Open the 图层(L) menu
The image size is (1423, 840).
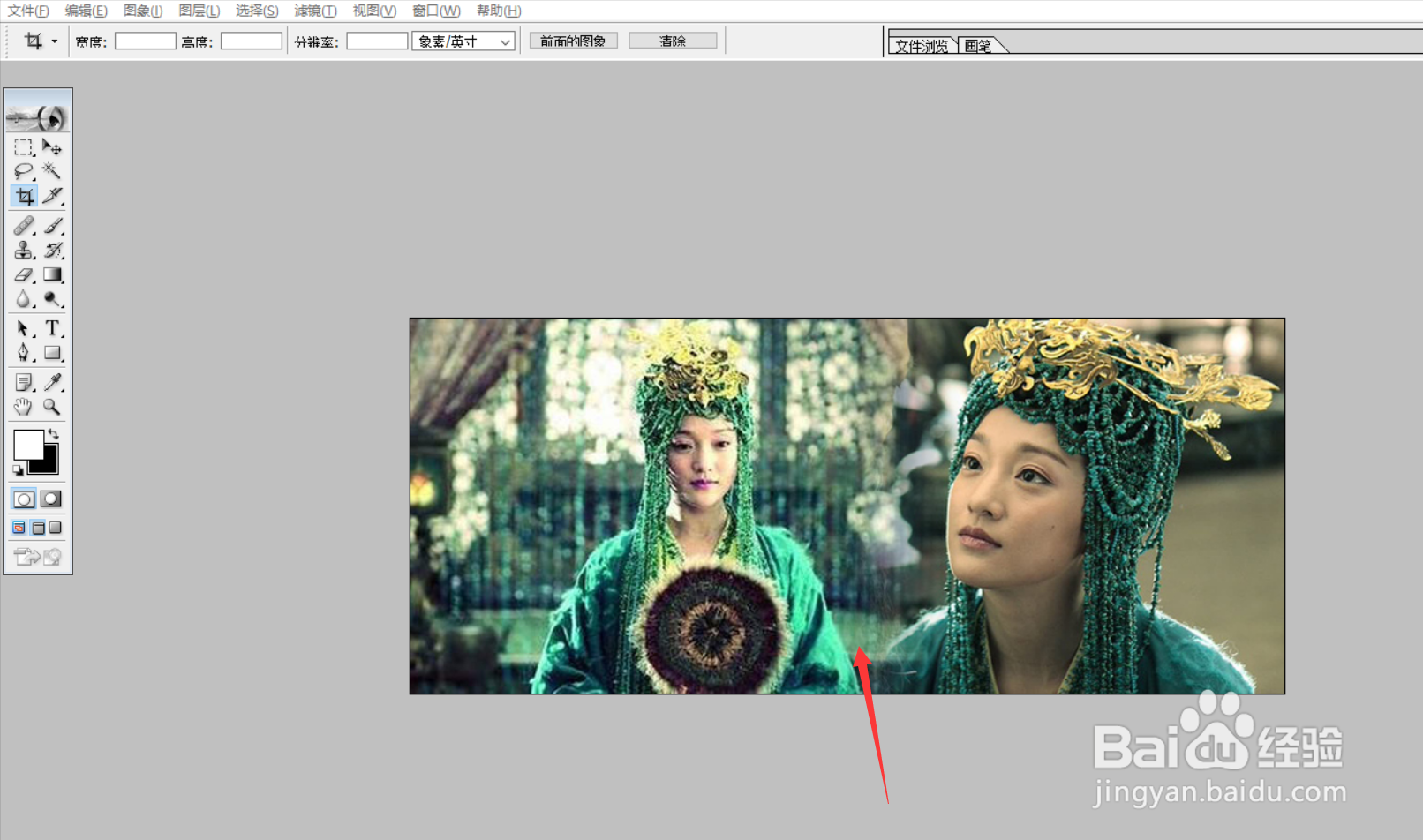click(x=200, y=11)
